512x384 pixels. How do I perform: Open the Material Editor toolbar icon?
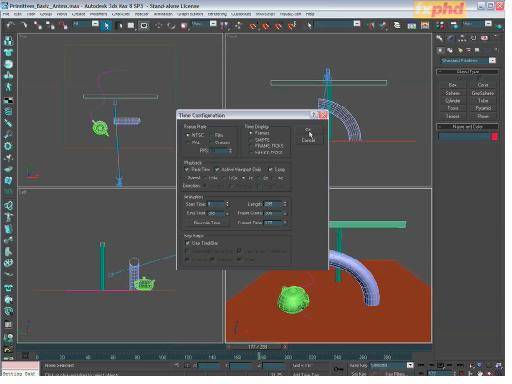440,25
